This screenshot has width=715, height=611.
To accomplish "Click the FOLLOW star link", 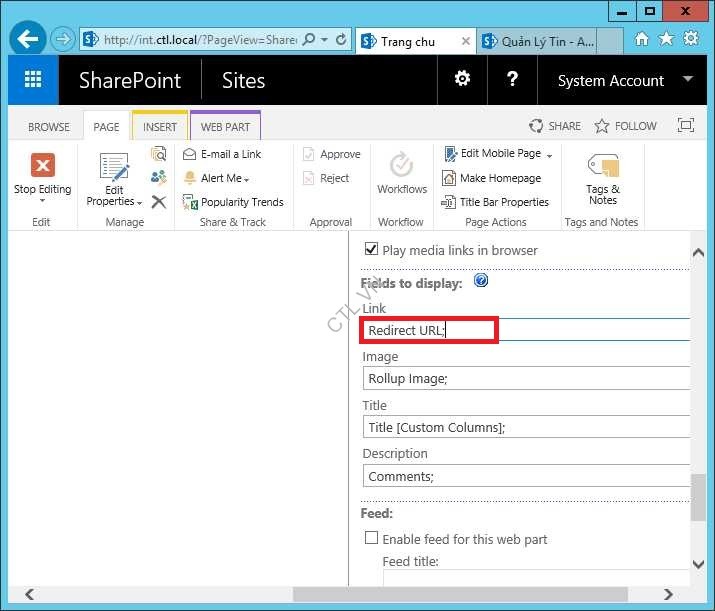I will (625, 126).
